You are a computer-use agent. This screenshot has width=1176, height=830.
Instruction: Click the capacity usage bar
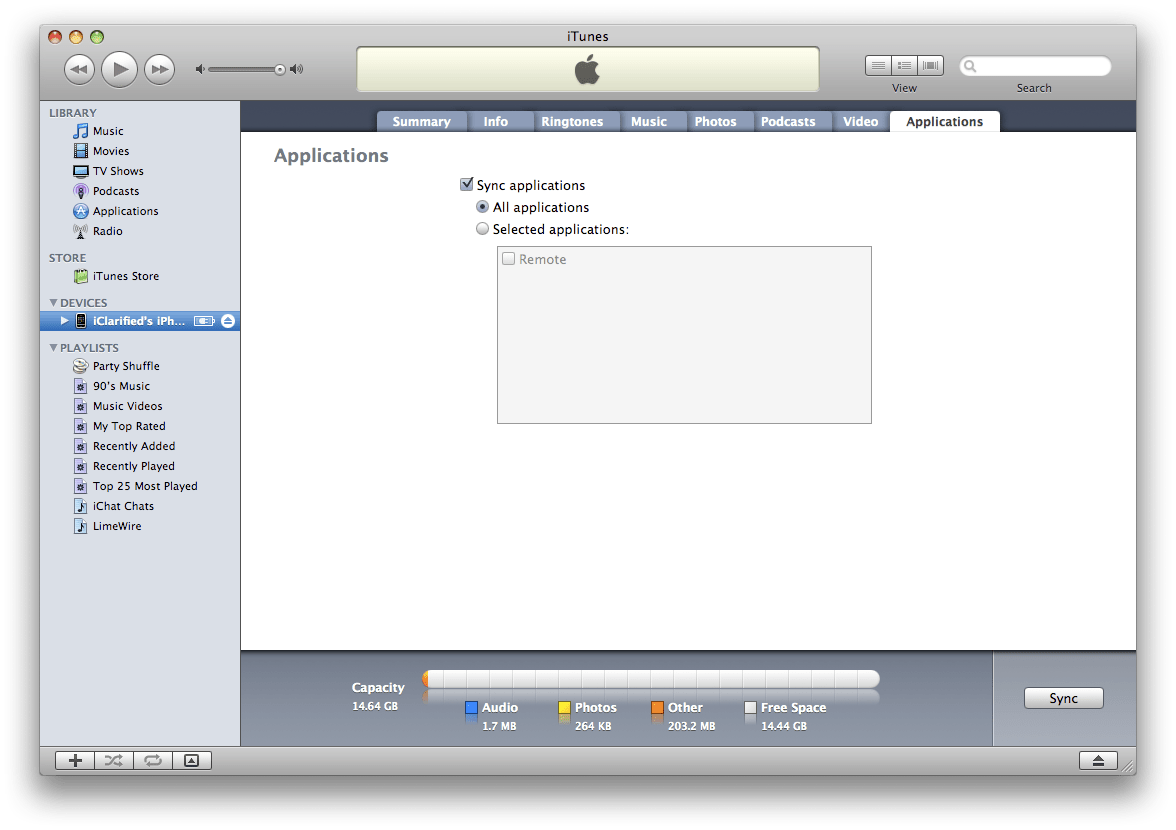click(650, 679)
